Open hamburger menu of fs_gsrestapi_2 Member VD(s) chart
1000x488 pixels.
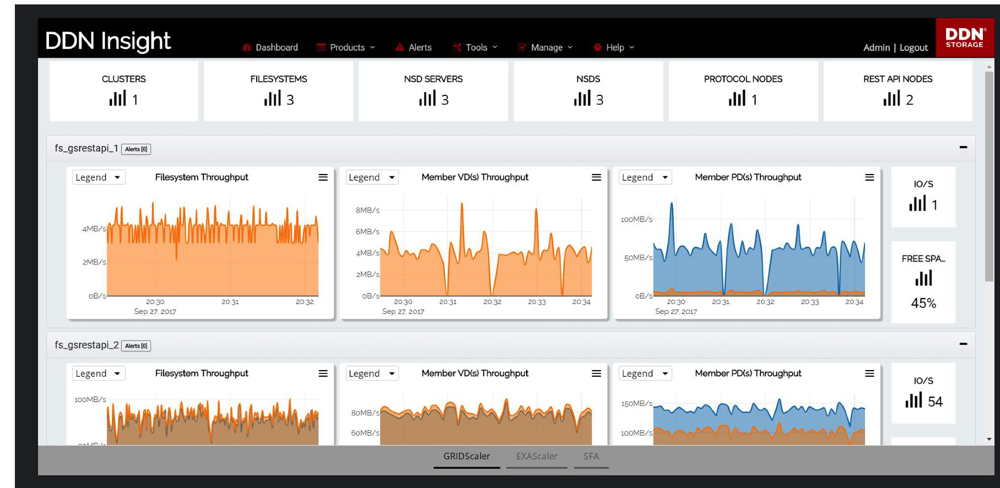(x=596, y=374)
